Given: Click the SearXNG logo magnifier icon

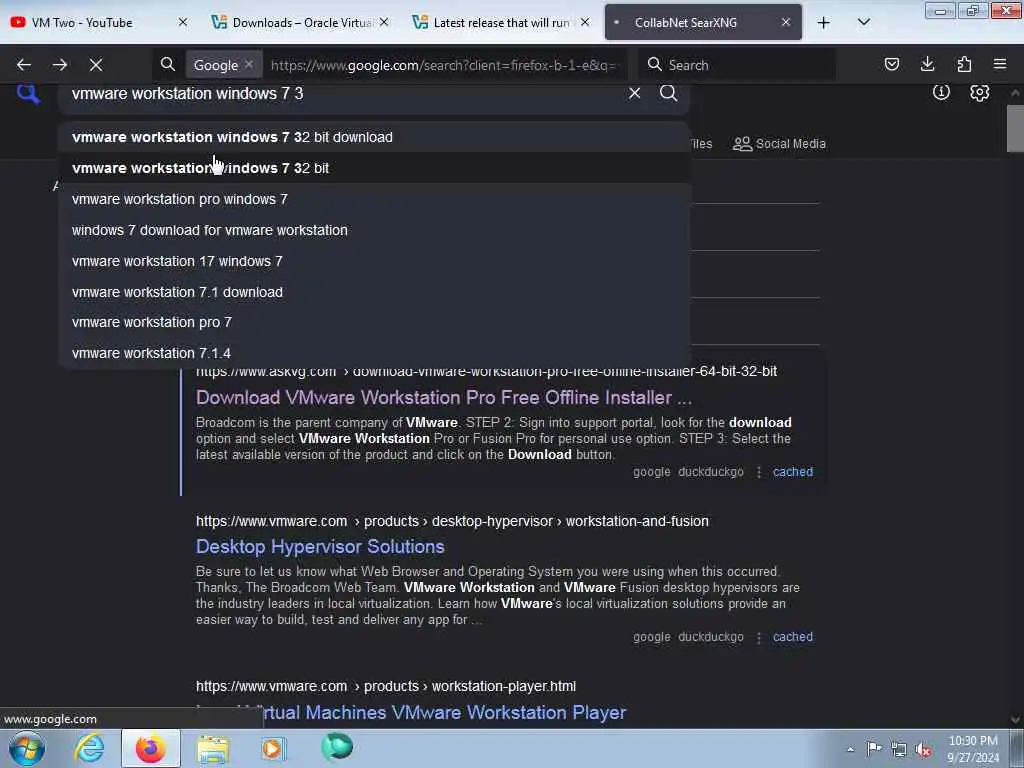Looking at the screenshot, I should [x=28, y=93].
